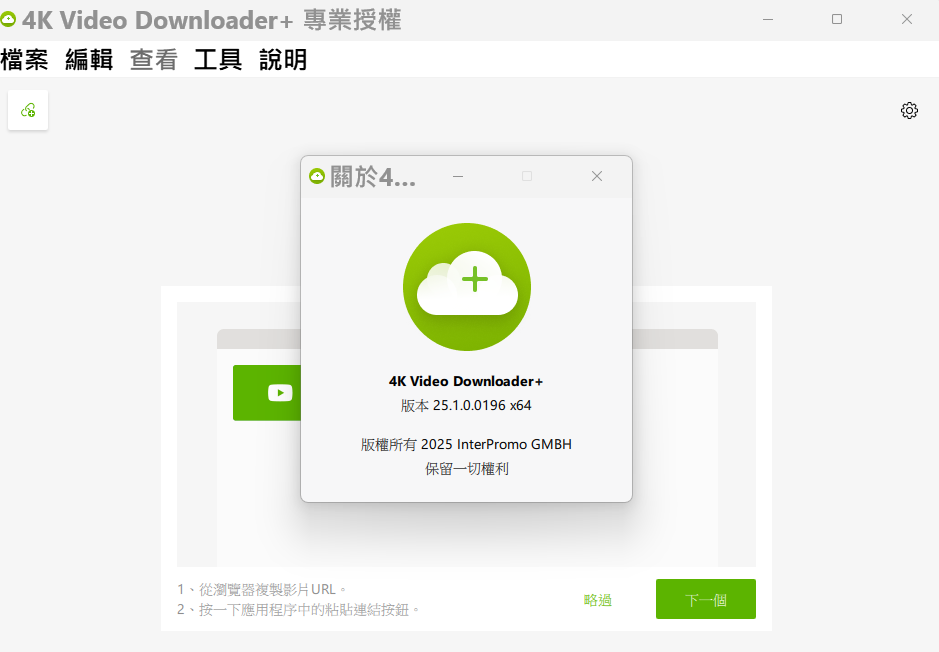This screenshot has width=939, height=652.
Task: Click the 關於4... dialog title text
Action: (372, 177)
